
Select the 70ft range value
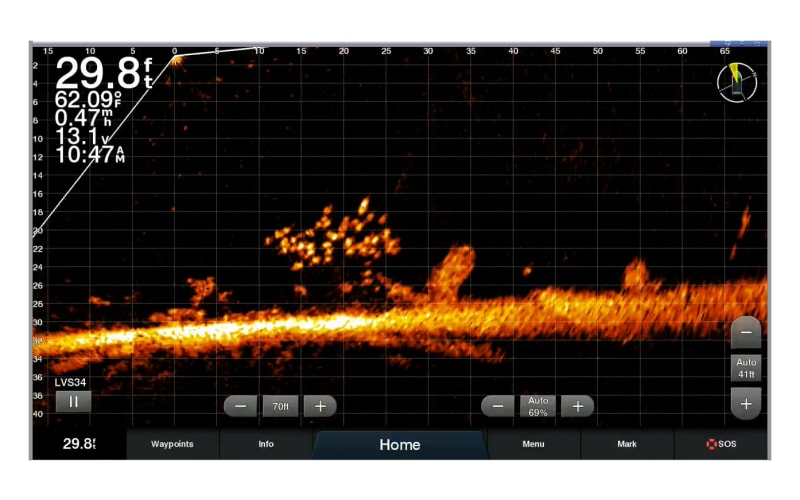click(280, 406)
